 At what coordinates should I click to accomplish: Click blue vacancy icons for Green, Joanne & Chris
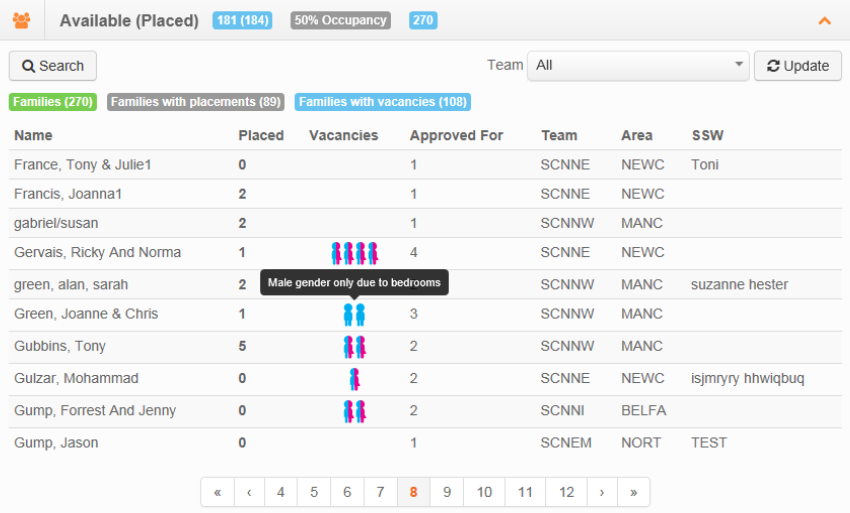point(355,315)
